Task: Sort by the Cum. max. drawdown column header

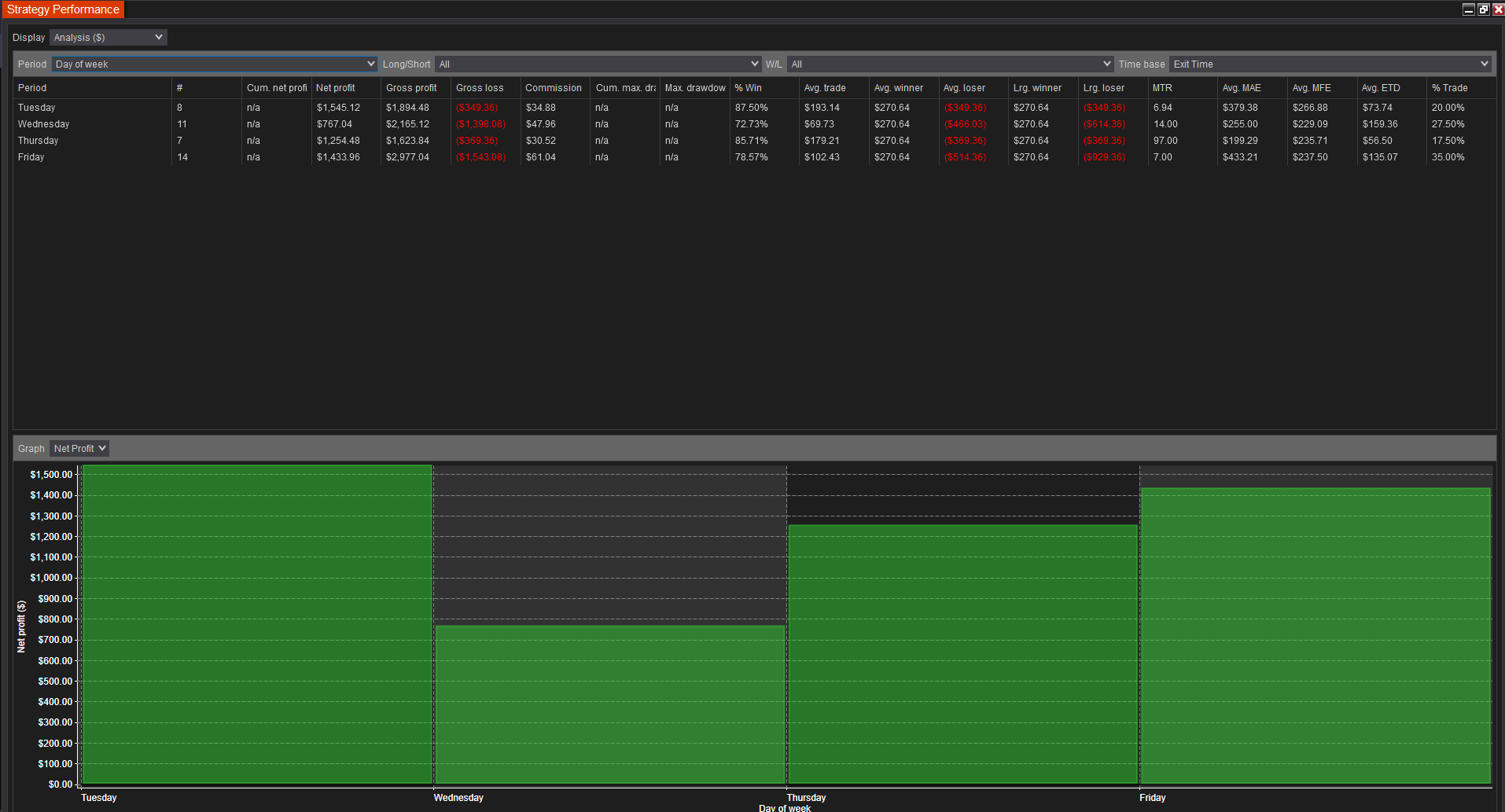Action: coord(625,88)
